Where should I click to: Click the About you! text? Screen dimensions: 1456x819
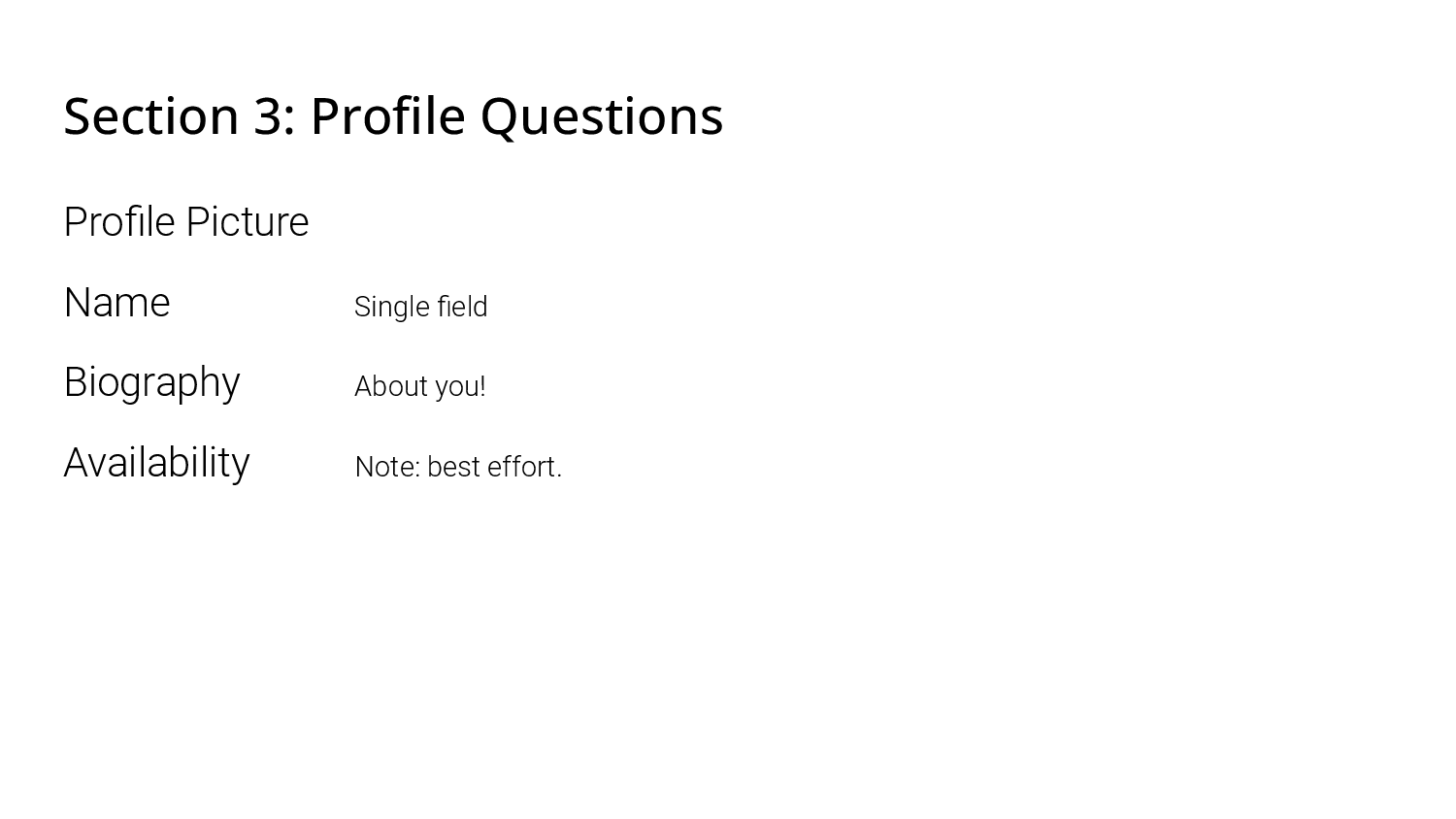(x=419, y=386)
